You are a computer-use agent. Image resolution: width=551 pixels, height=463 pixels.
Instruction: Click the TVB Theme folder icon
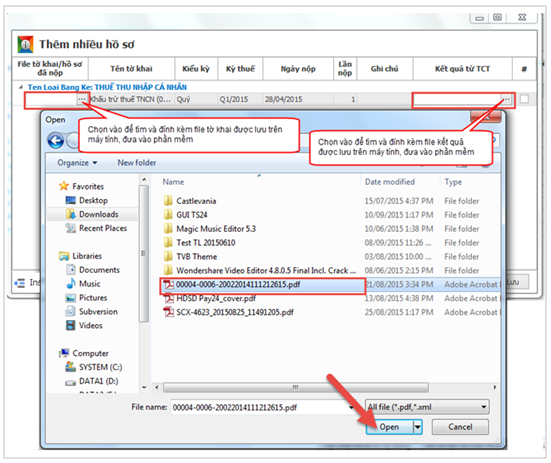[x=168, y=256]
